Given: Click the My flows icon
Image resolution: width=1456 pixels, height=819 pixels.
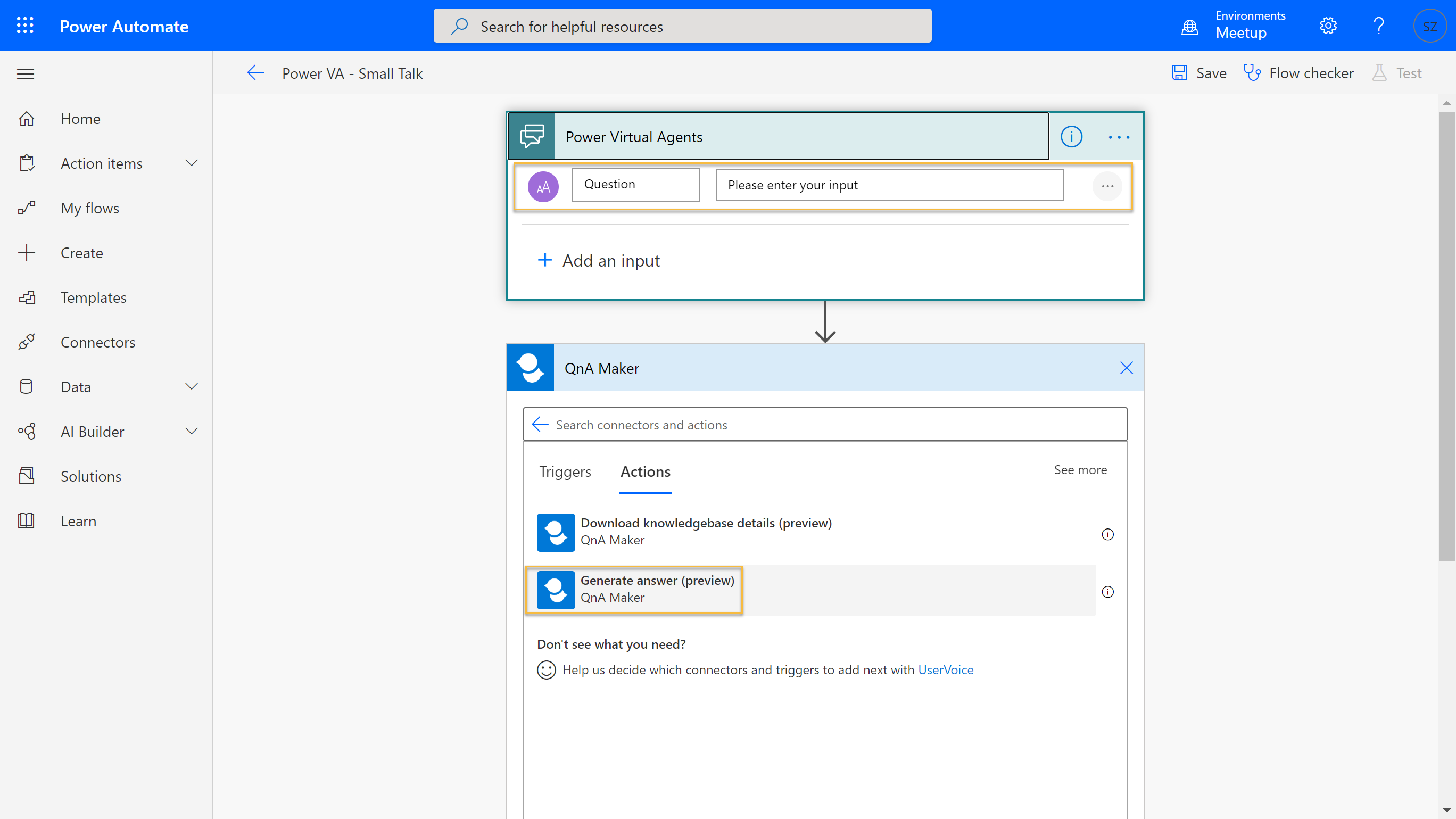Looking at the screenshot, I should 27,208.
